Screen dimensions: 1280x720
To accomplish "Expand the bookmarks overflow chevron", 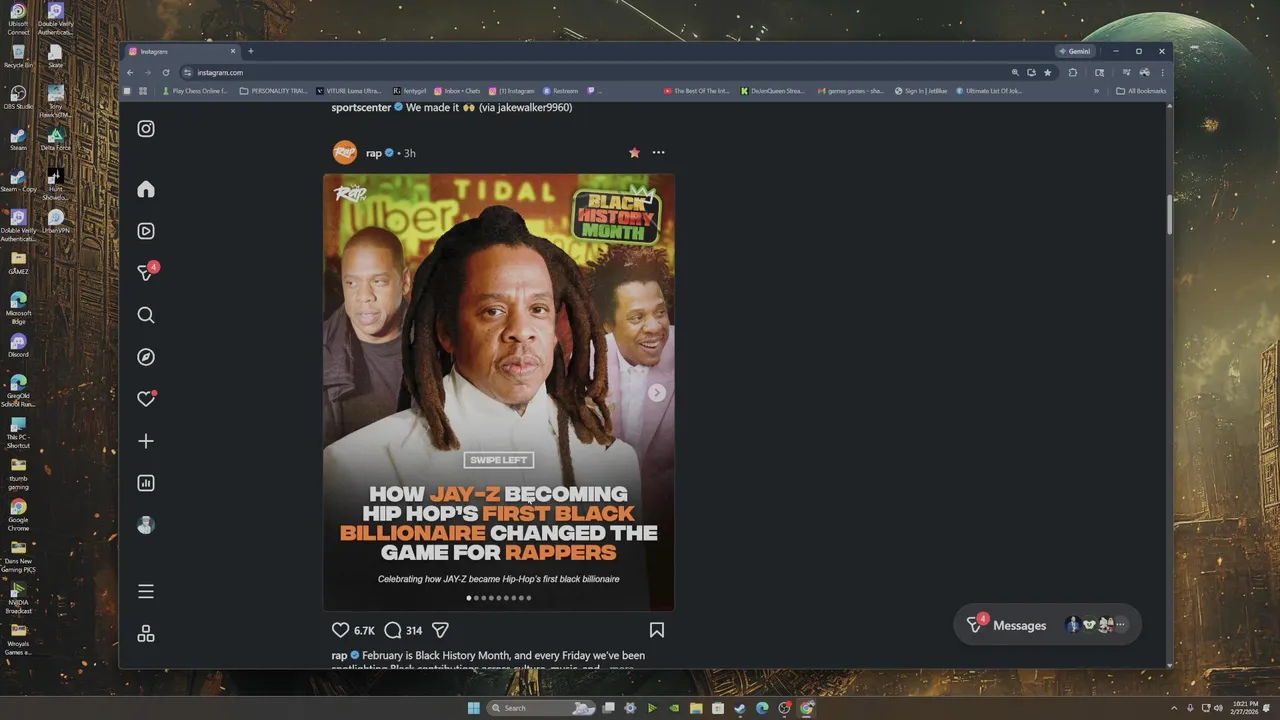I will point(1096,91).
